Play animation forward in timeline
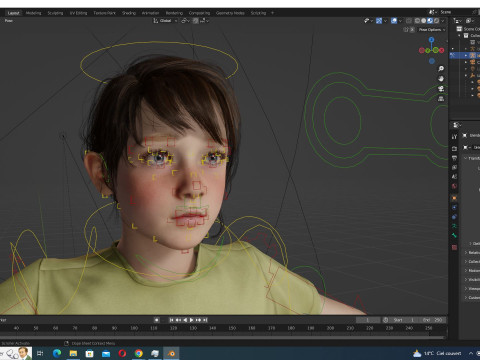Viewport: 480px width, 360px height. tap(192, 320)
